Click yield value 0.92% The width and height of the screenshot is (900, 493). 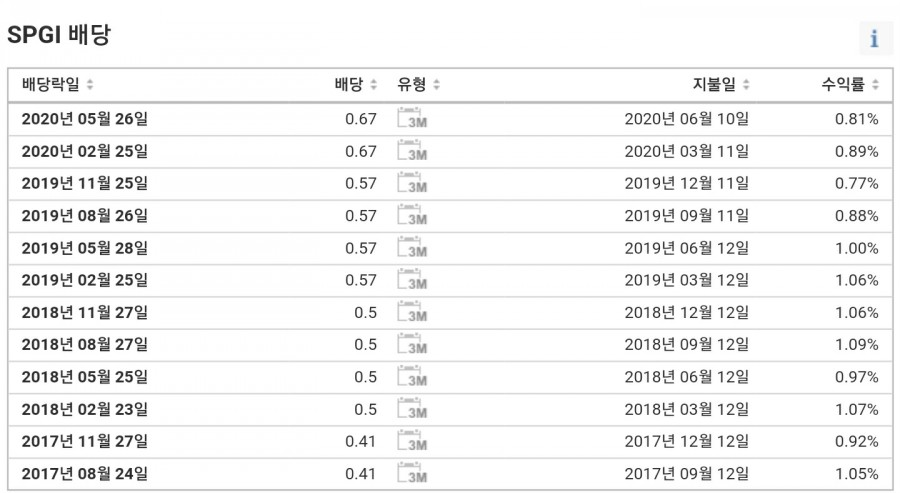point(856,441)
